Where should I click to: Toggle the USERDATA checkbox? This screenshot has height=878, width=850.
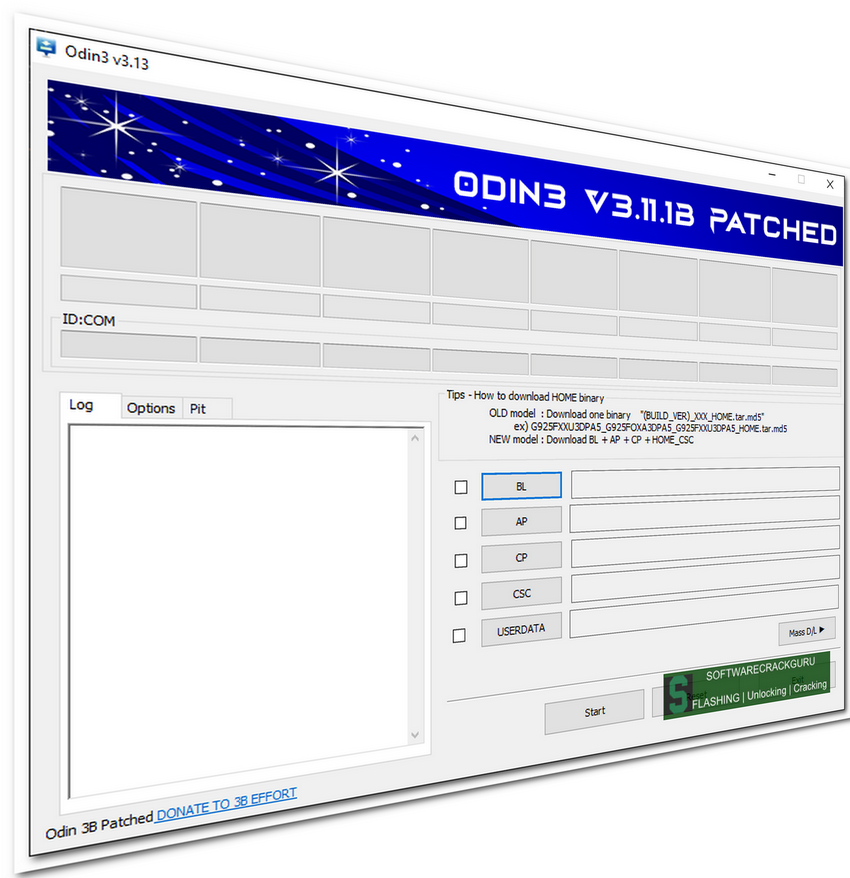click(459, 636)
